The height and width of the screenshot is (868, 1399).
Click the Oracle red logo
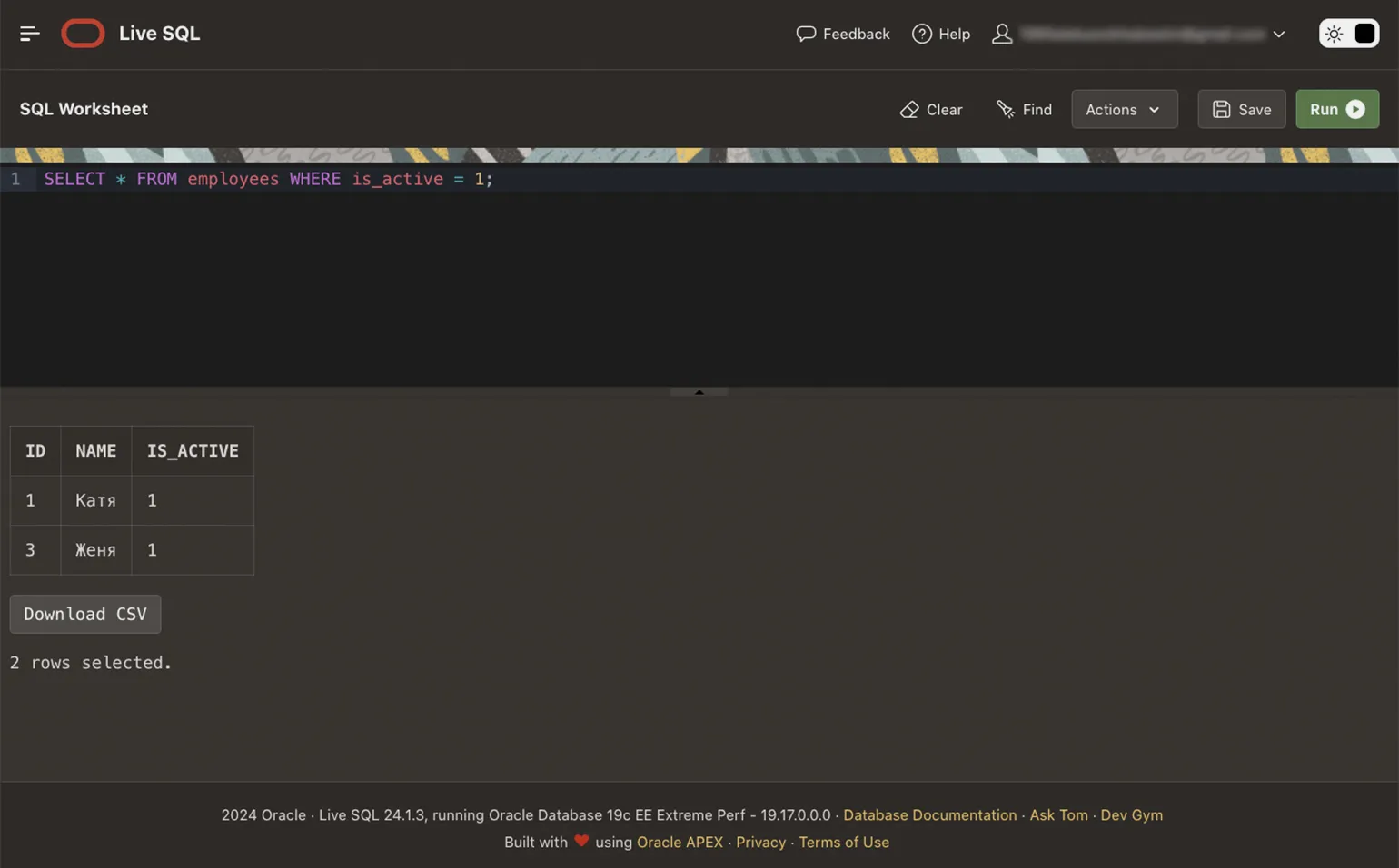click(x=83, y=34)
